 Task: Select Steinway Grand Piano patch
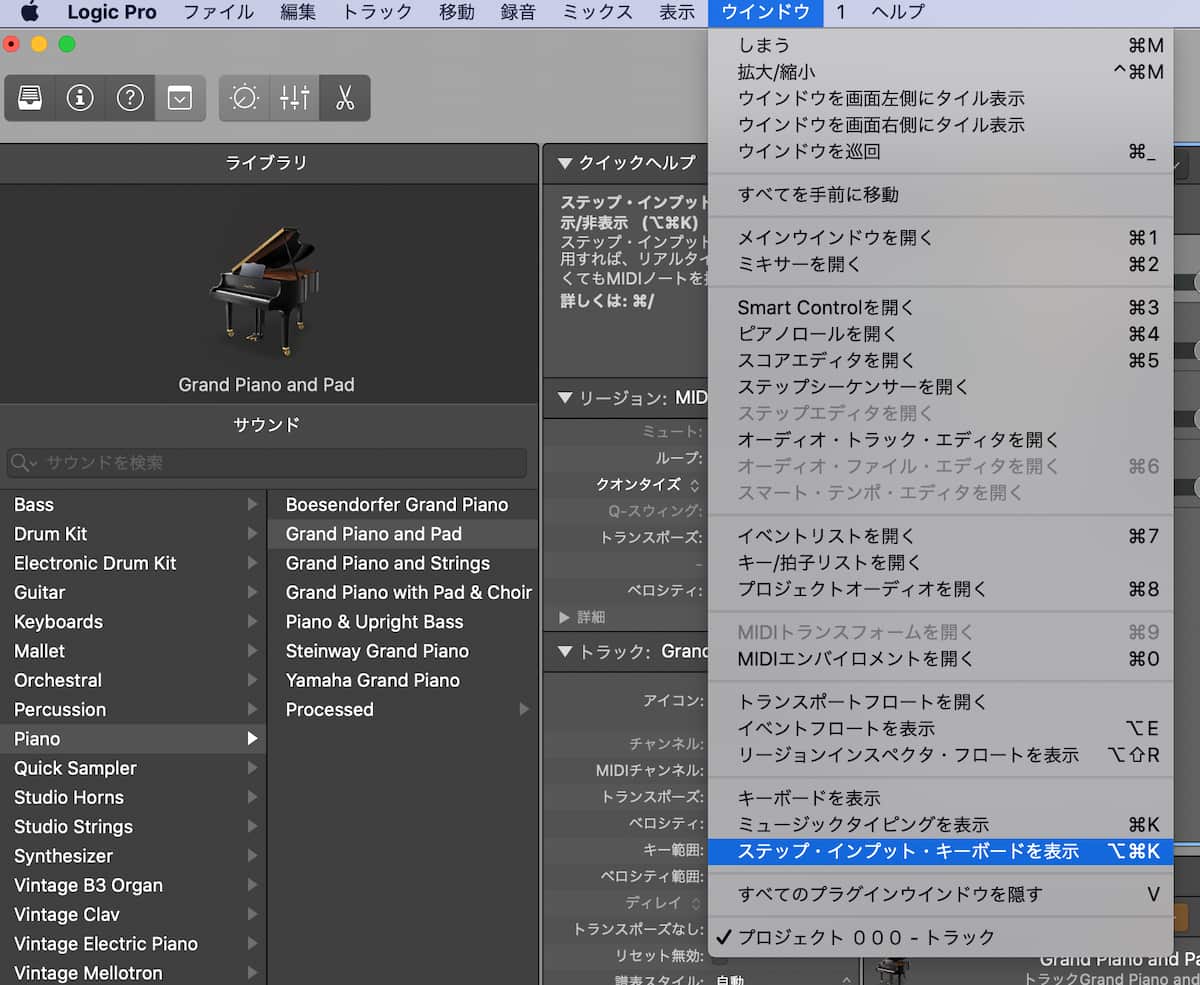(x=402, y=651)
